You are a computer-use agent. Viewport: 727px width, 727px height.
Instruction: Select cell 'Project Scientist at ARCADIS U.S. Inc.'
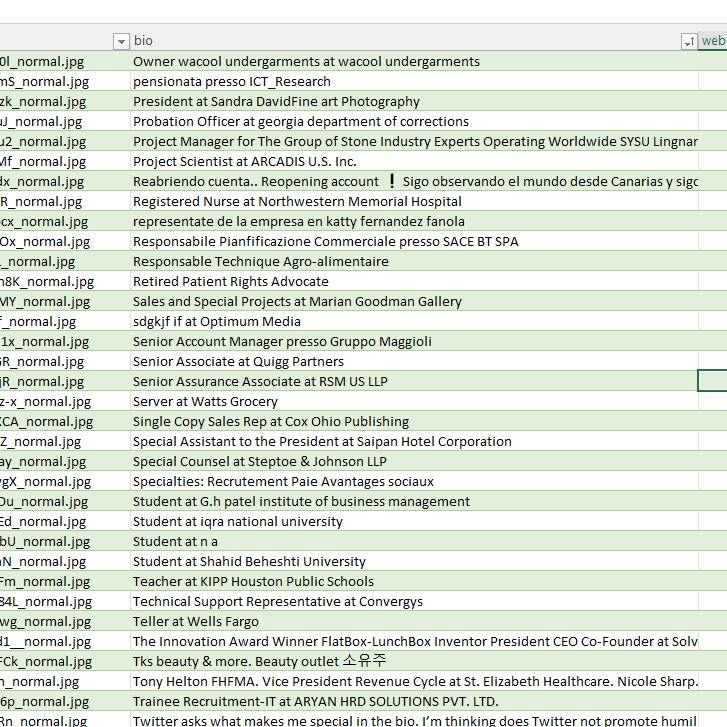coord(414,161)
